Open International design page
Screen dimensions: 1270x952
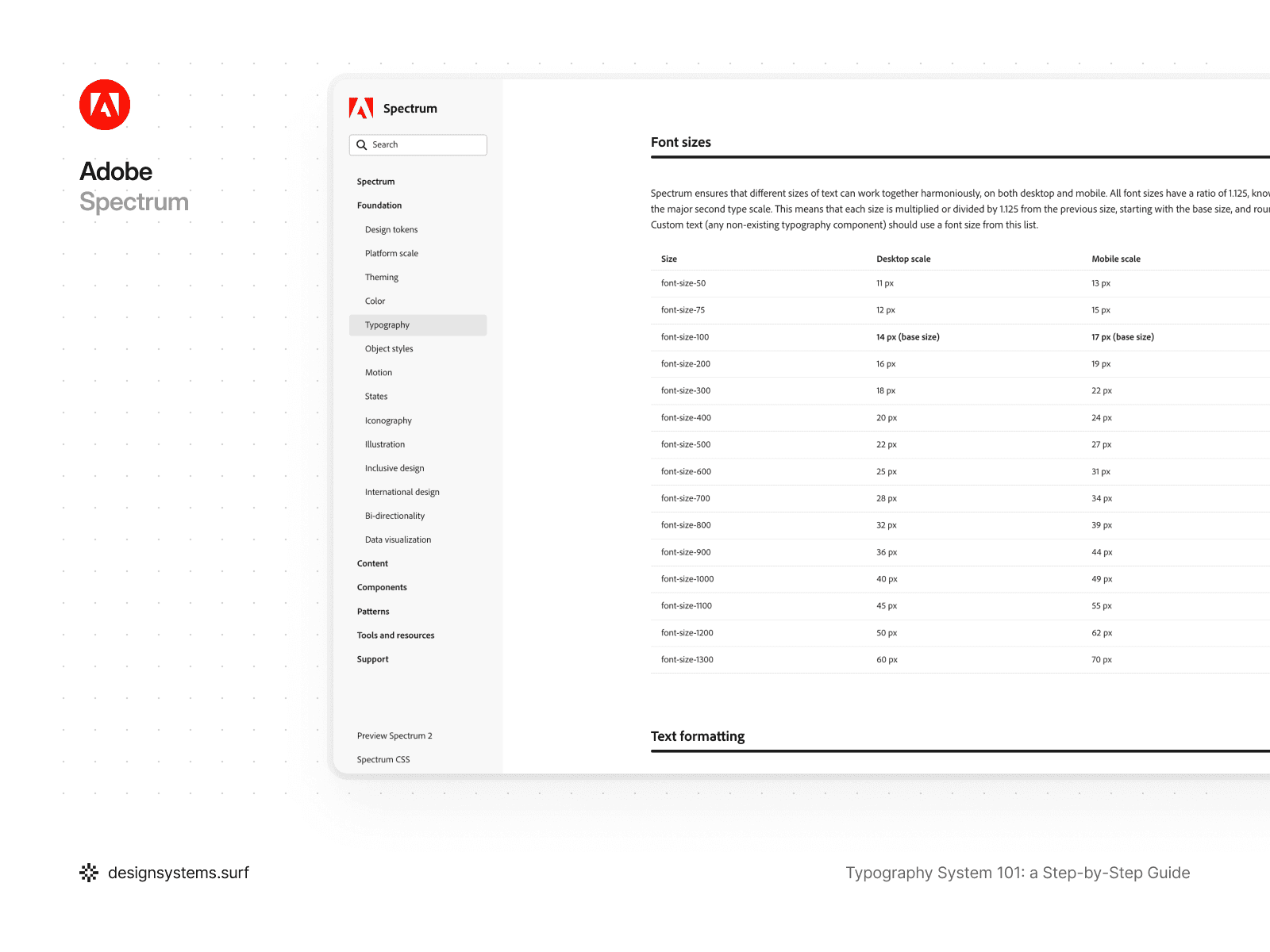(x=402, y=492)
